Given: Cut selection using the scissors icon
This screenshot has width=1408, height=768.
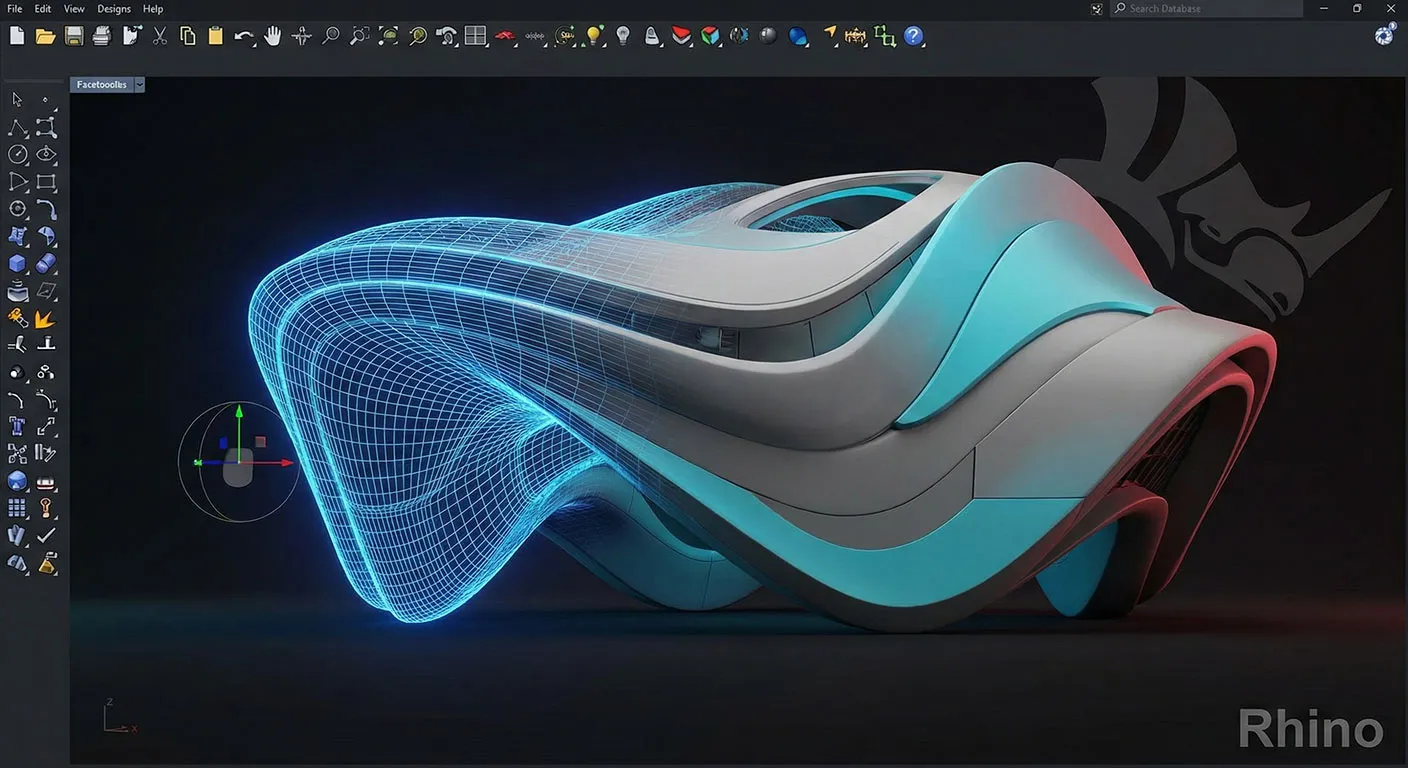Looking at the screenshot, I should coord(159,35).
